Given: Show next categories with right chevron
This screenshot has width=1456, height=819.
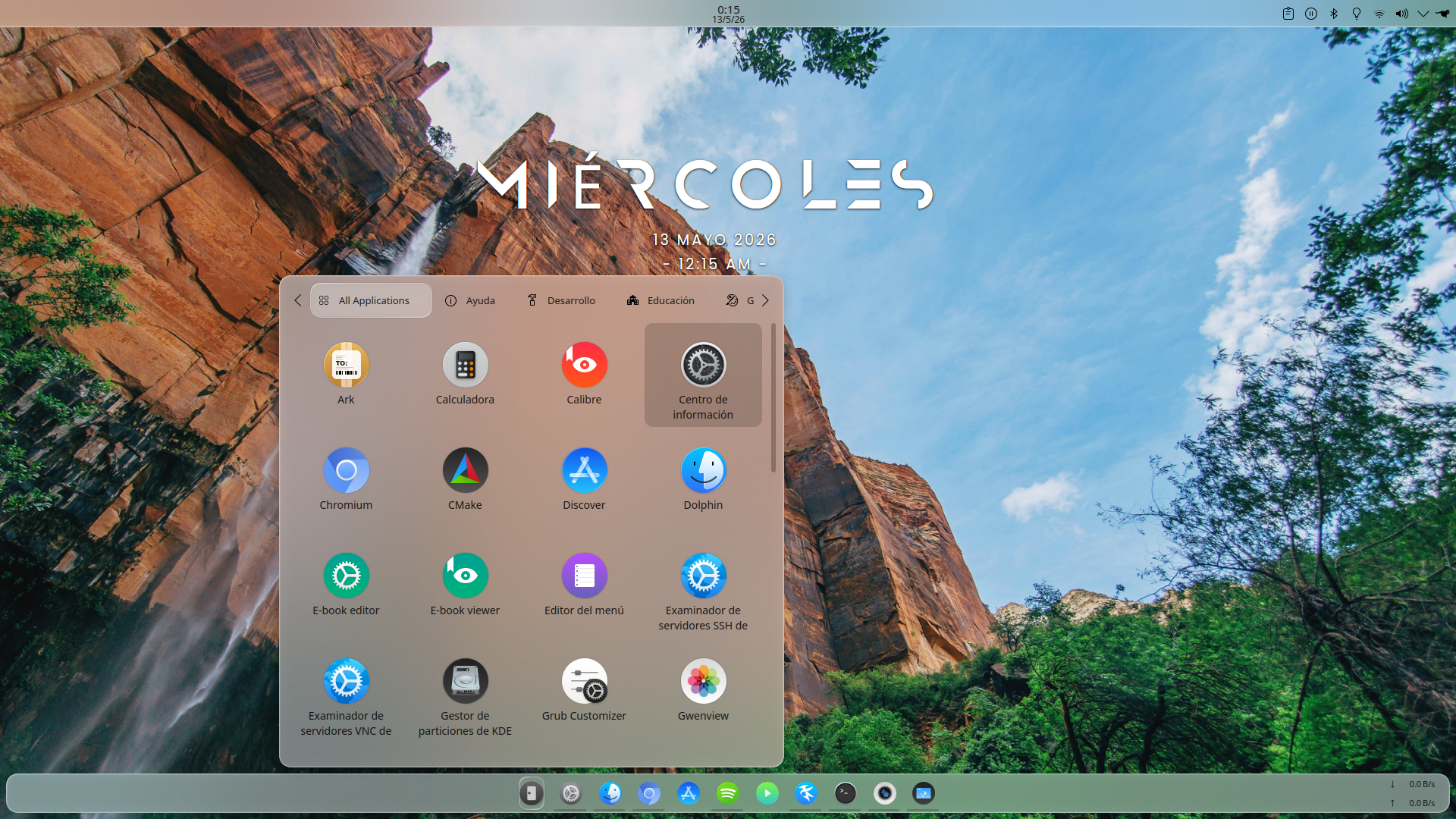Looking at the screenshot, I should point(765,300).
